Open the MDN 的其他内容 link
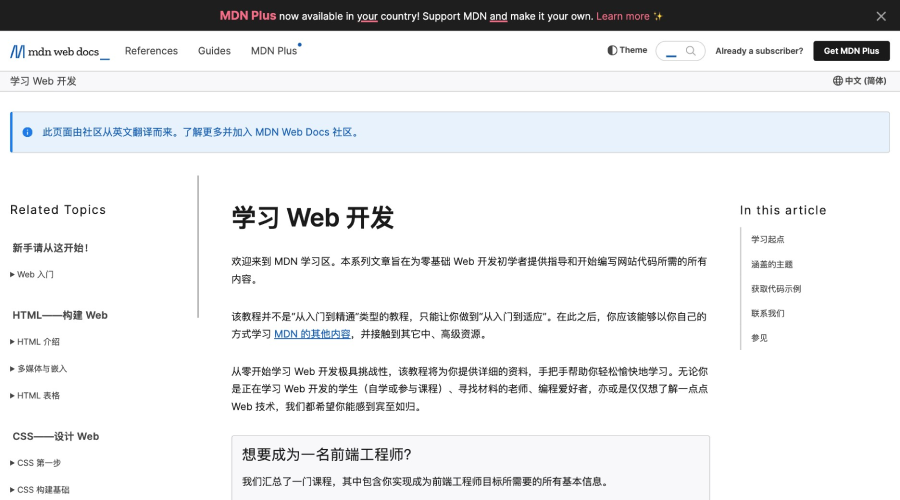This screenshot has width=900, height=500. pyautogui.click(x=312, y=334)
